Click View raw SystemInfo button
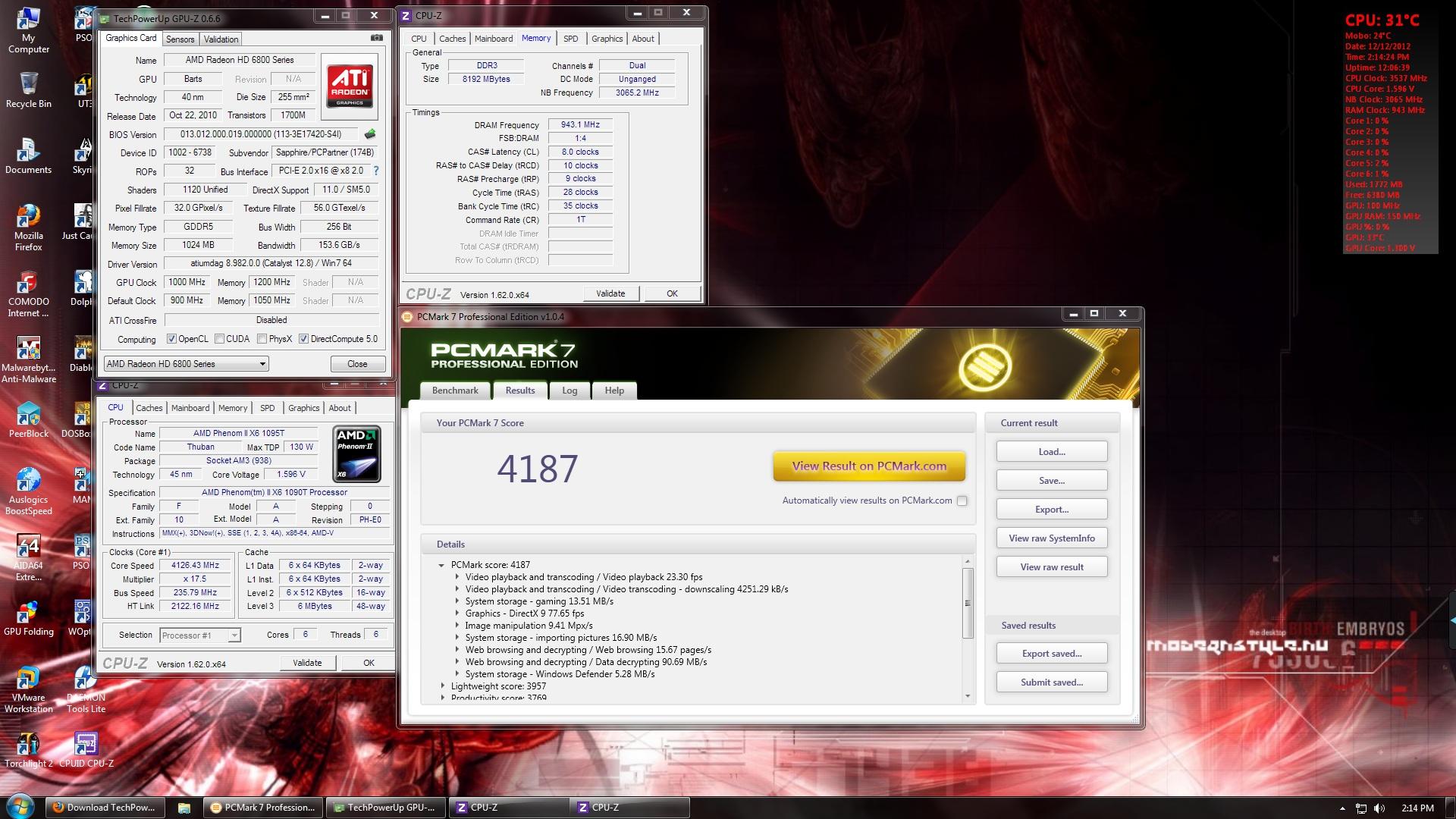 [1052, 538]
